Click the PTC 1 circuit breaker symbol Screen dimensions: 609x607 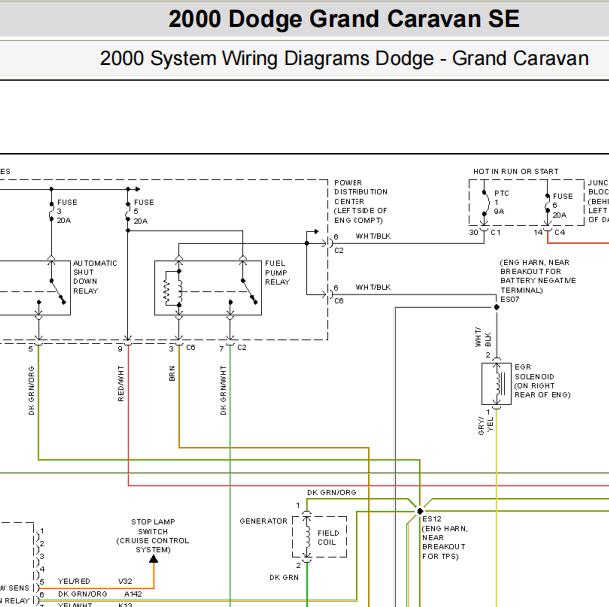pyautogui.click(x=485, y=203)
